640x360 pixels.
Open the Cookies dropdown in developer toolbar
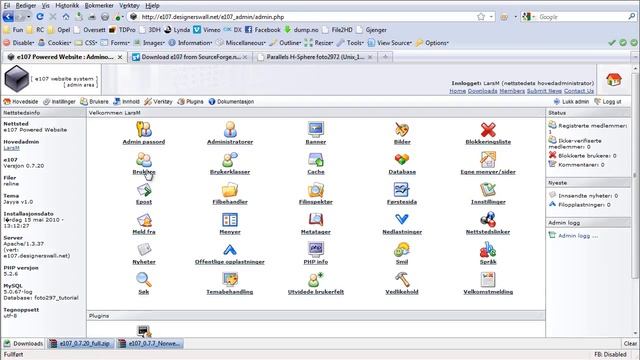click(x=55, y=42)
